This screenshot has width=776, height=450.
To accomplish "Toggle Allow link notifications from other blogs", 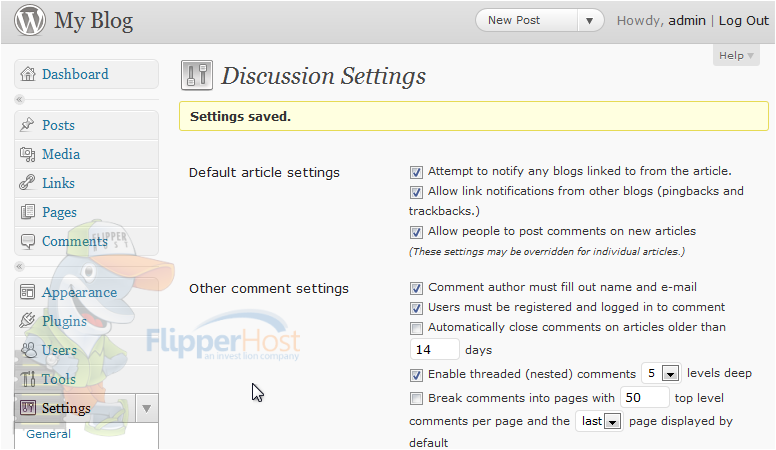I will [x=416, y=192].
